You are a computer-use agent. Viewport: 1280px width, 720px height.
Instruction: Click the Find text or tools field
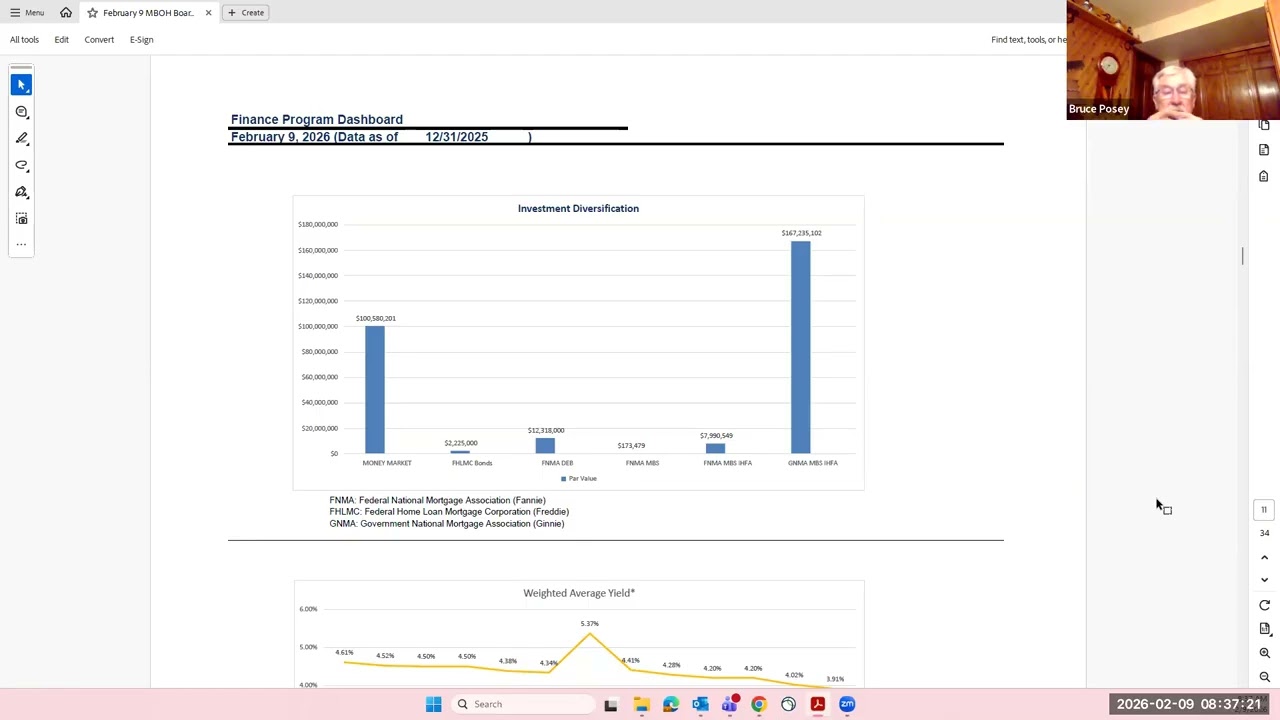point(1028,40)
